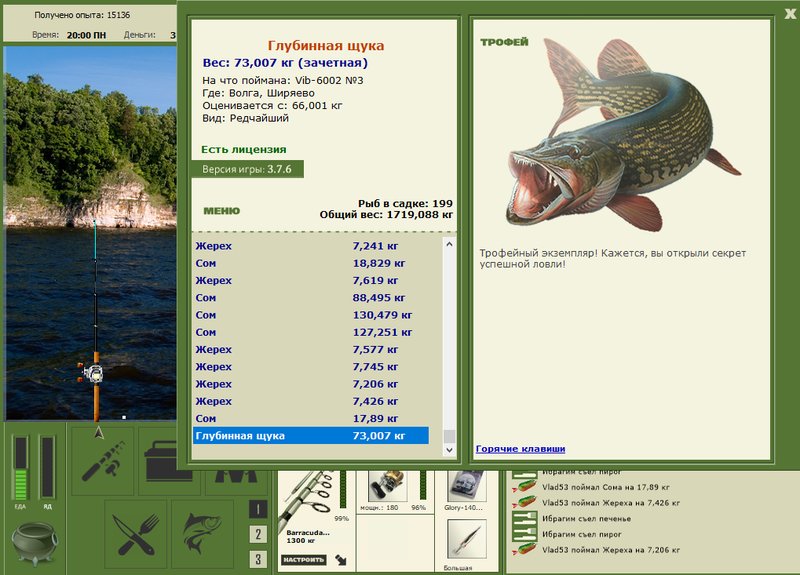This screenshot has width=800, height=575.
Task: Select rod slot 1
Action: point(258,509)
